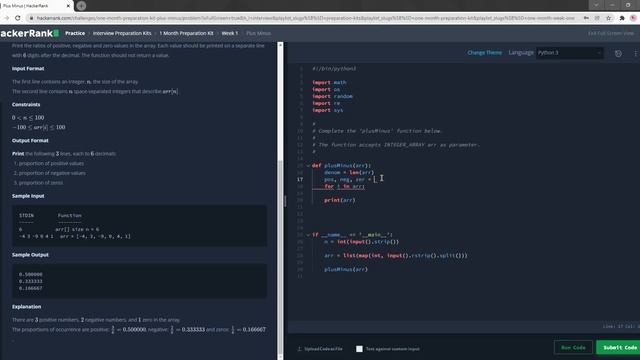Open a new browser tab with the plus icon
Viewport: 640px width, 360px height.
(x=81, y=6)
